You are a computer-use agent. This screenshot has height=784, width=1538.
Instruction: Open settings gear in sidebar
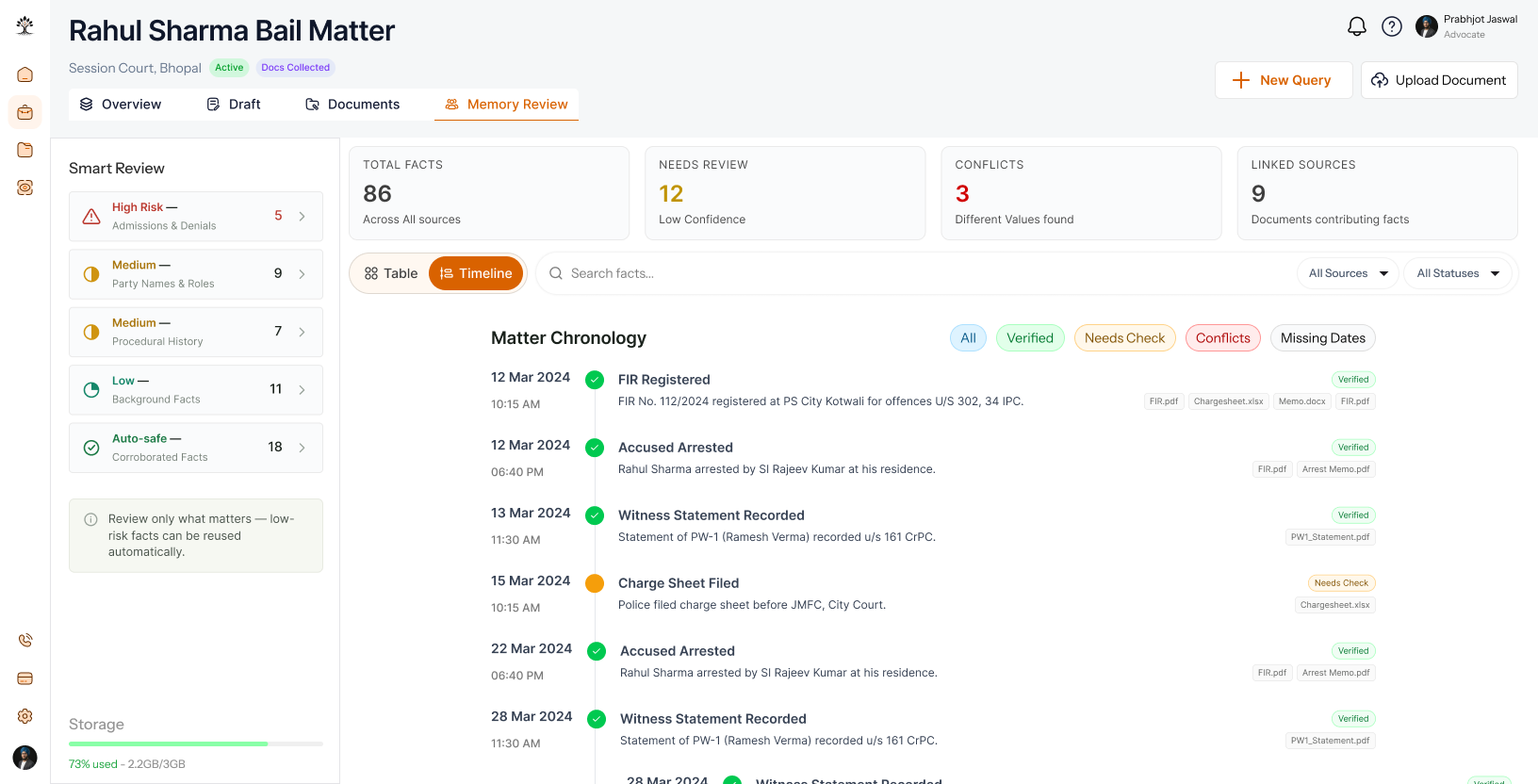coord(25,716)
